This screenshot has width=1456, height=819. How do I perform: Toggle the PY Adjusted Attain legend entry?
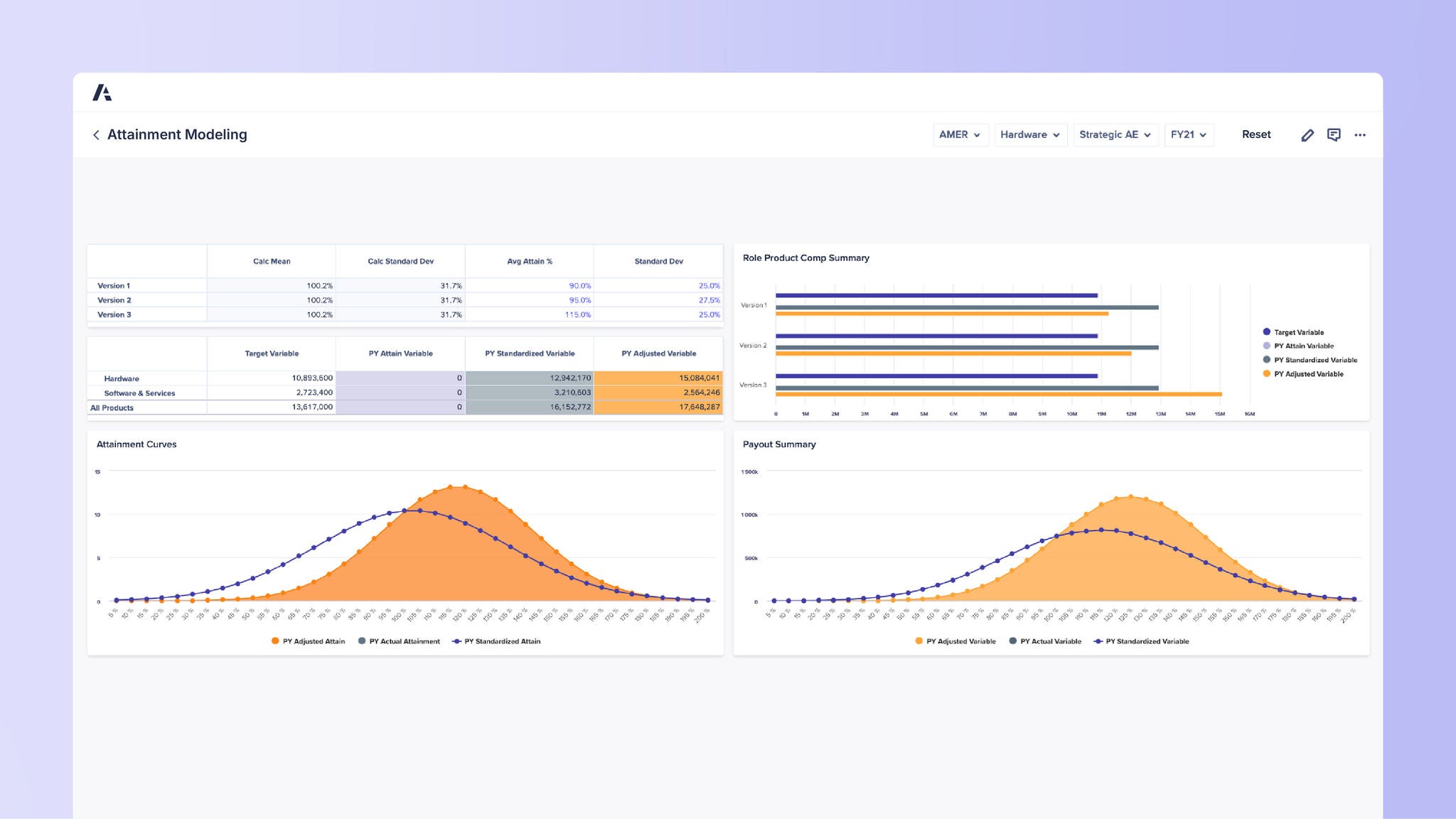click(307, 641)
